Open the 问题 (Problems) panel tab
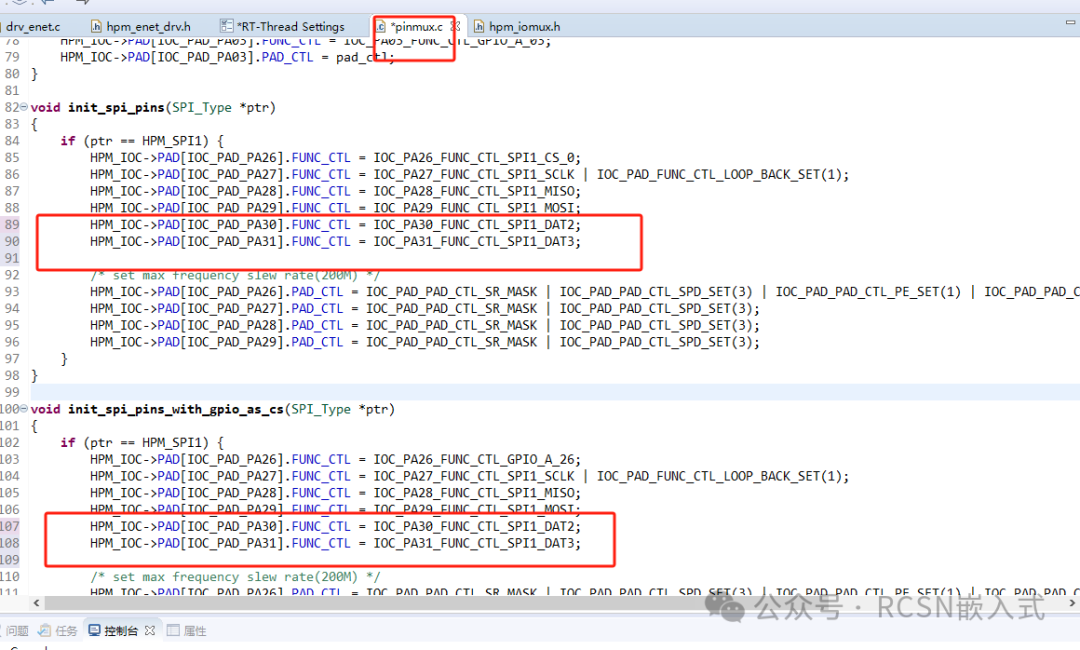1080x650 pixels. click(x=17, y=631)
